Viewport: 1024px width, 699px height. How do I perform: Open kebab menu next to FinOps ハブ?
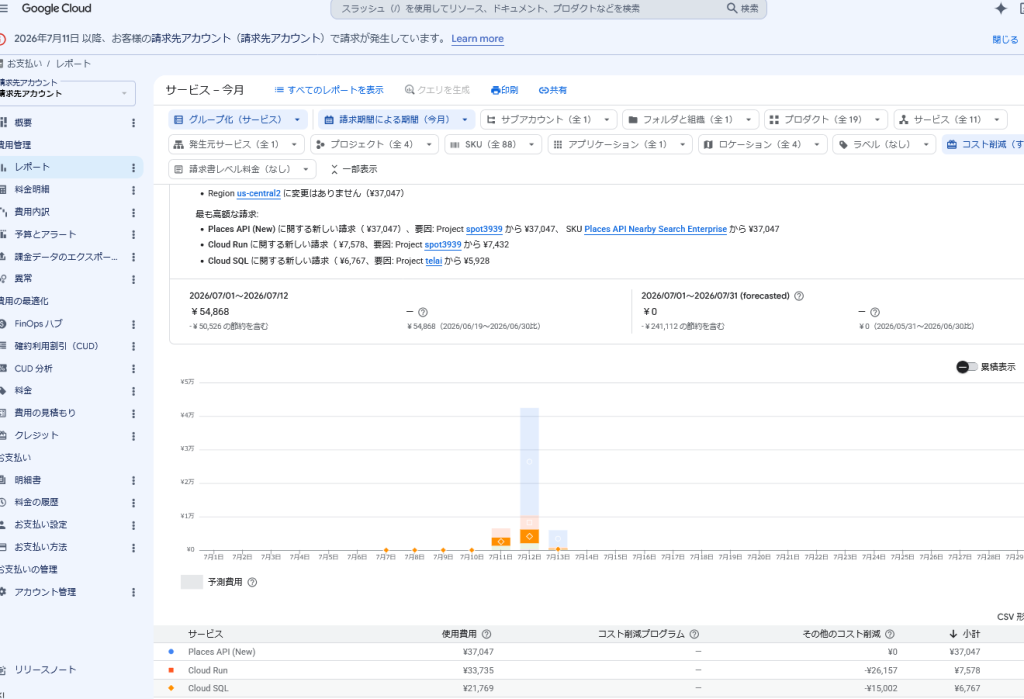click(x=133, y=325)
